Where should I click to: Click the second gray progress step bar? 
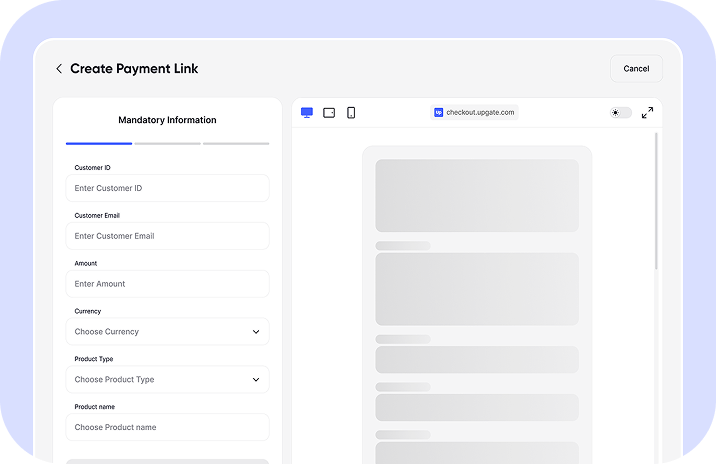coord(168,143)
